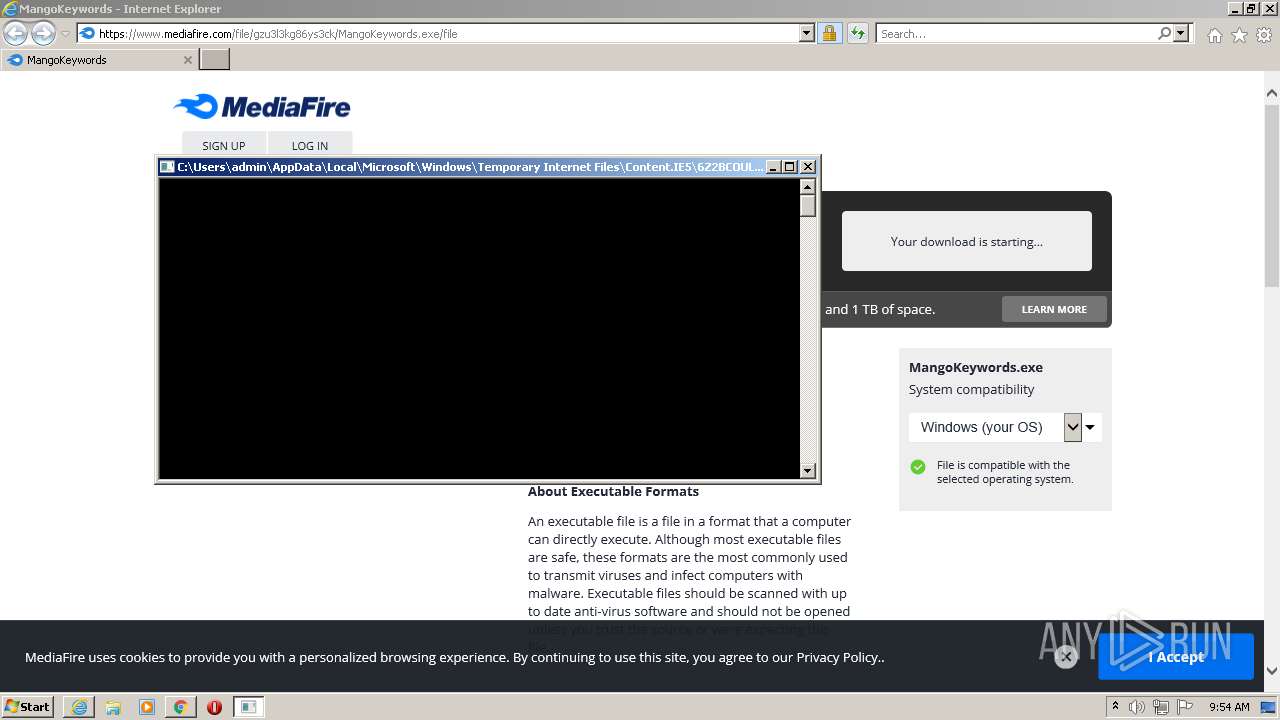Viewport: 1280px width, 720px height.
Task: Click the About Executable Formats heading
Action: pyautogui.click(x=613, y=491)
